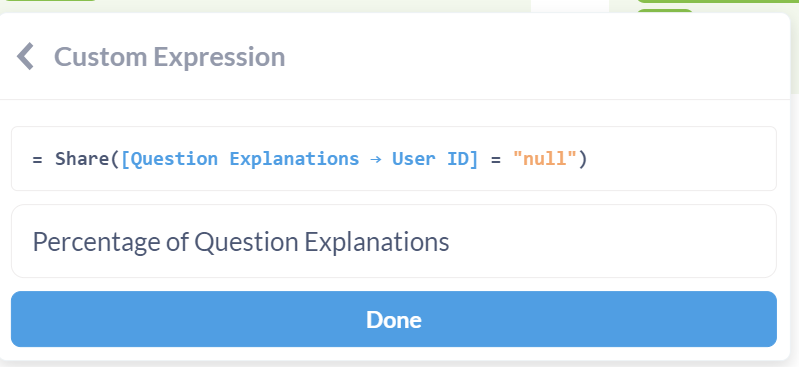
Task: Place cursor after the closing parenthesis
Action: [589, 159]
